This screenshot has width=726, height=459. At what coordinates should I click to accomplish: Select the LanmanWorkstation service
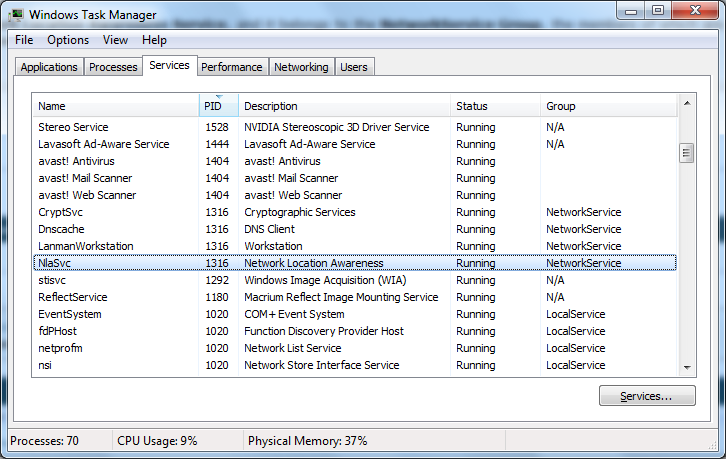click(x=86, y=246)
